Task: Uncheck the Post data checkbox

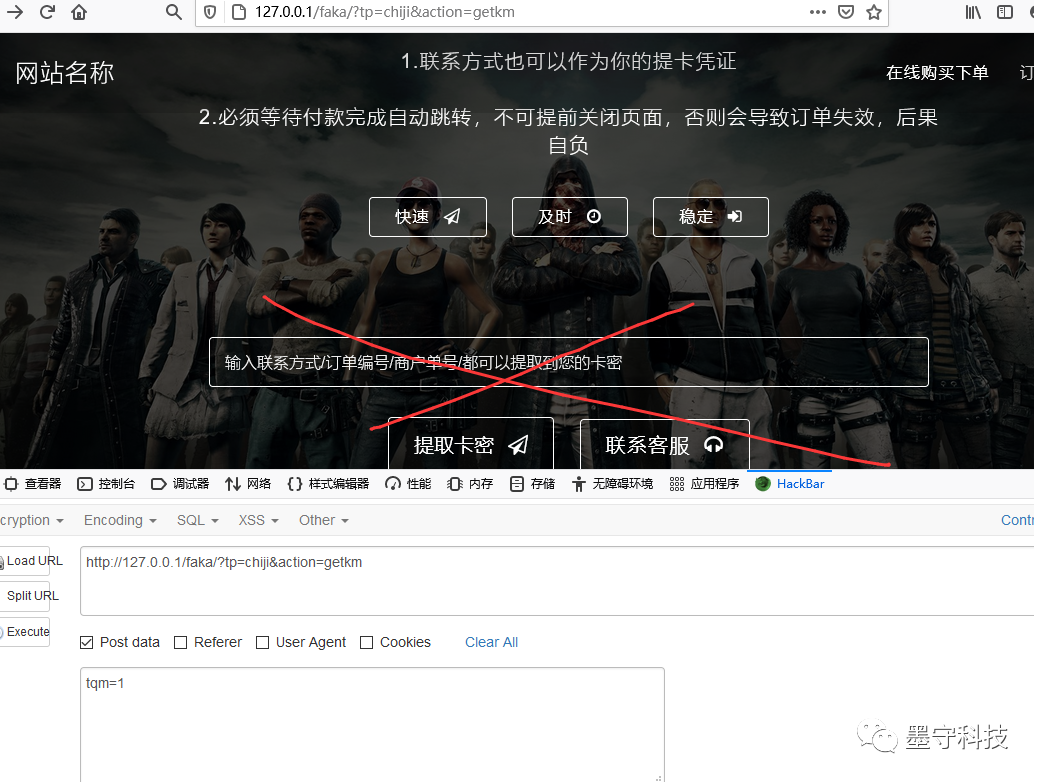Action: (86, 643)
